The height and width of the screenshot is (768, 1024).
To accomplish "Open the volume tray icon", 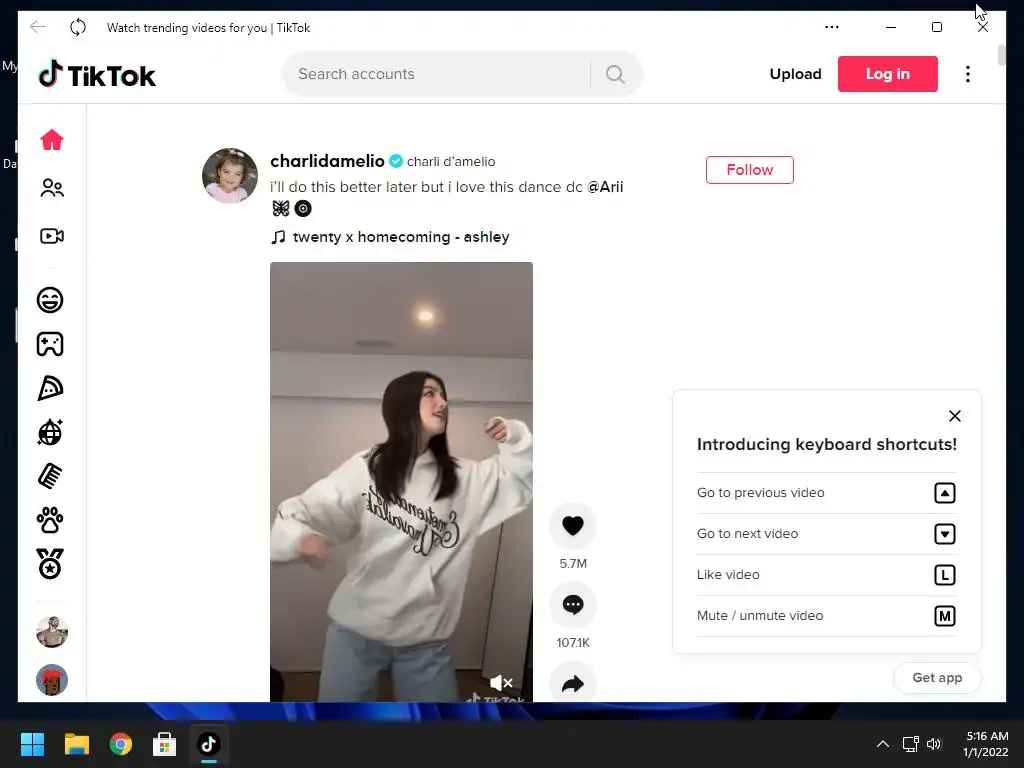I will point(935,744).
